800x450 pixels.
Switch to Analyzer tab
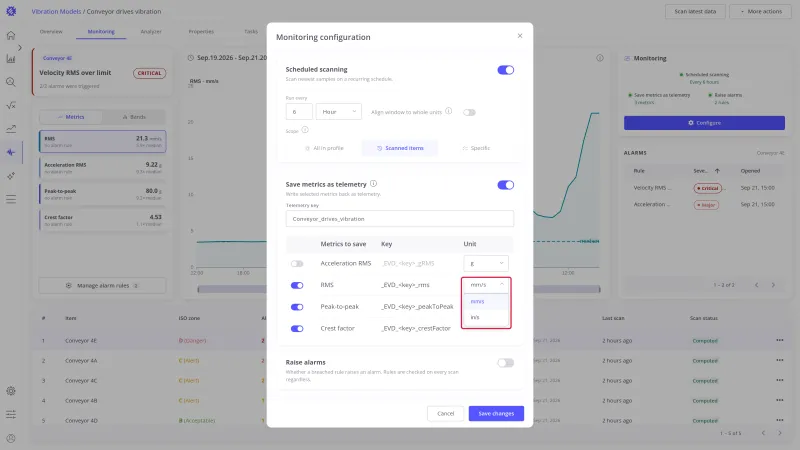pos(151,32)
